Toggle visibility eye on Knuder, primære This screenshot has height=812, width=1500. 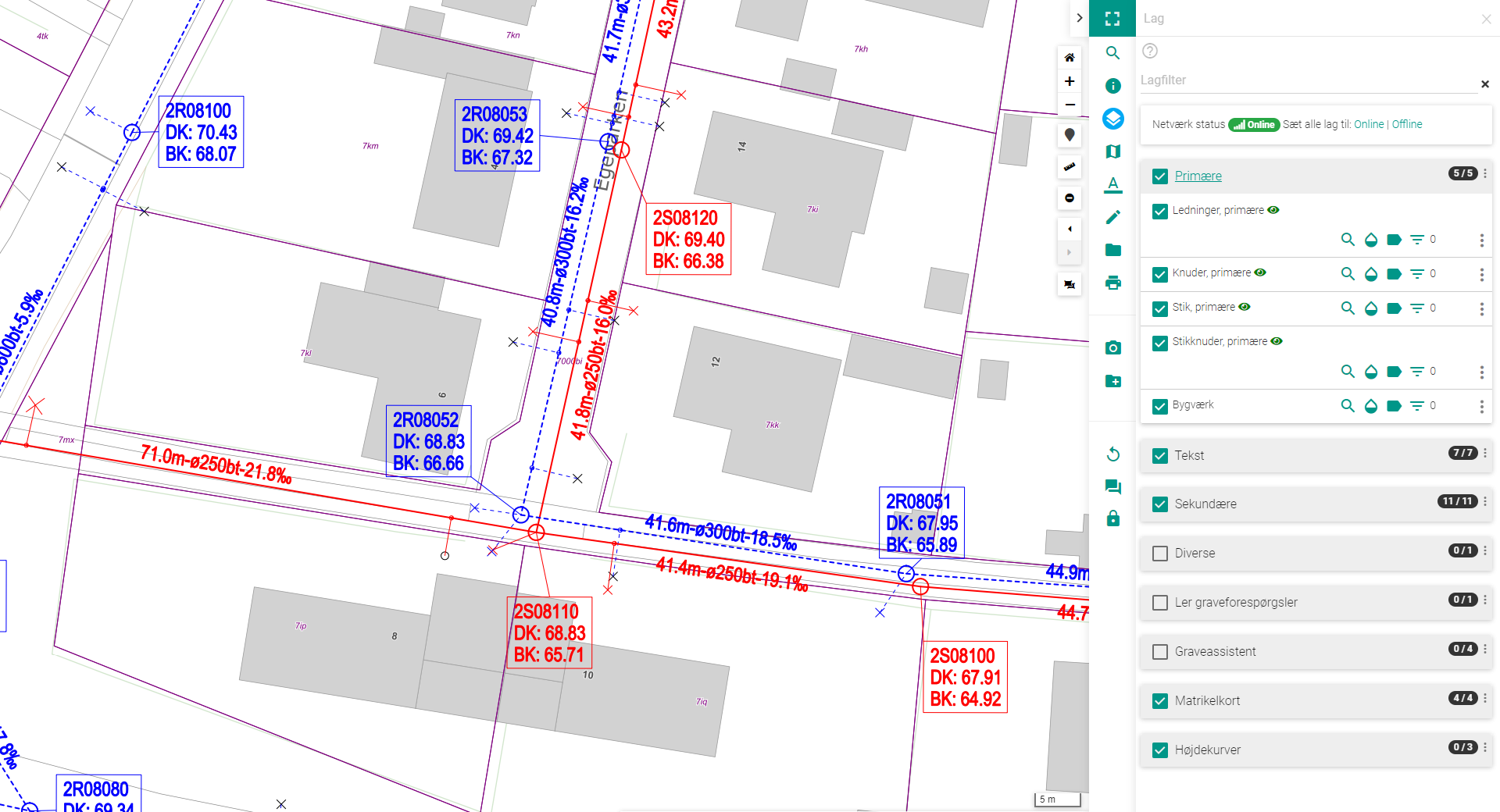(1260, 273)
